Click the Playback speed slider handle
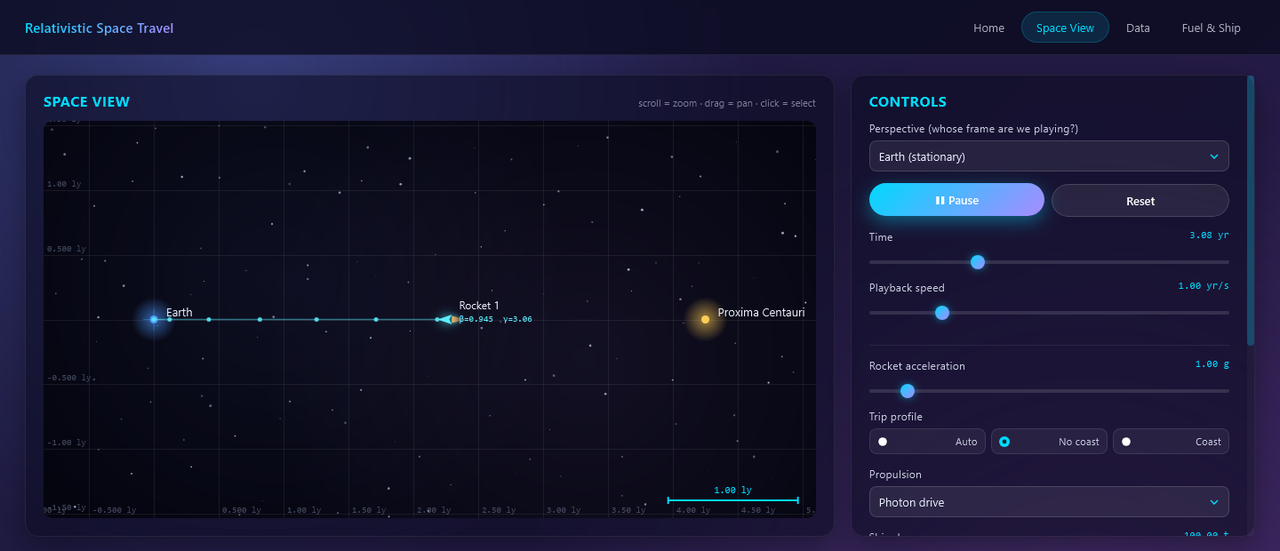The height and width of the screenshot is (551, 1280). pyautogui.click(x=942, y=312)
